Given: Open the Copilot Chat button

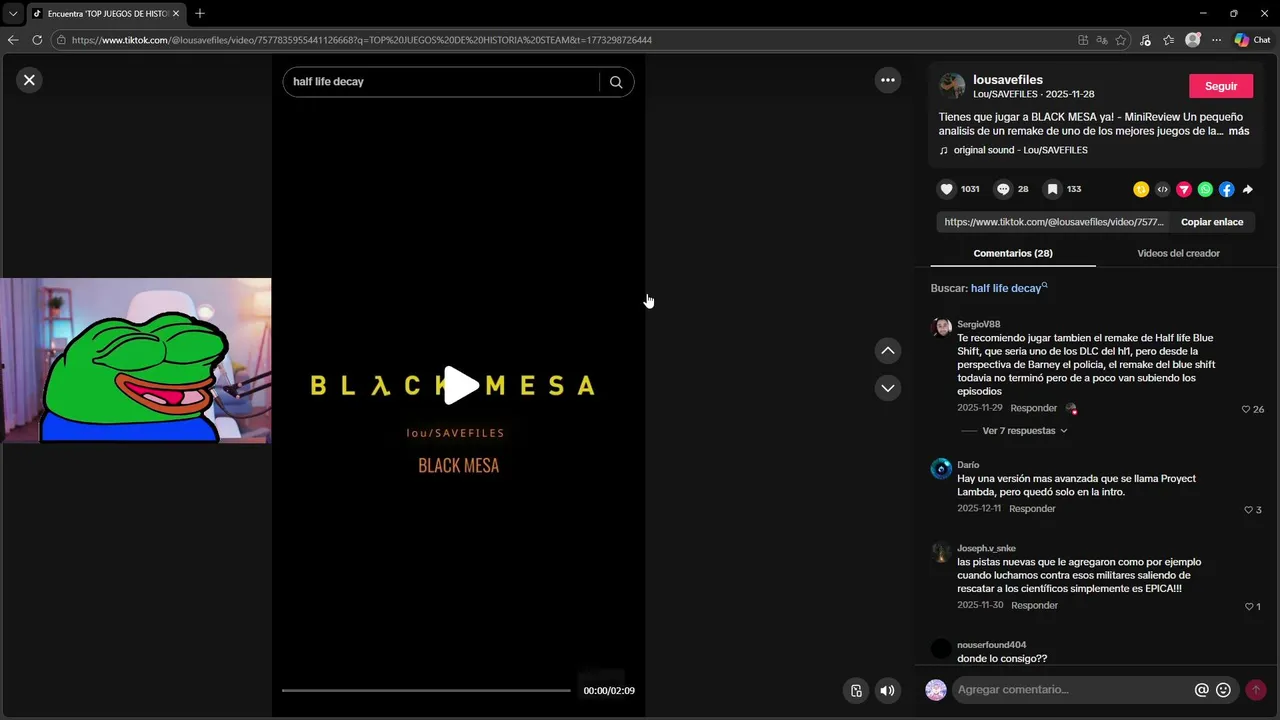Looking at the screenshot, I should click(x=1252, y=40).
